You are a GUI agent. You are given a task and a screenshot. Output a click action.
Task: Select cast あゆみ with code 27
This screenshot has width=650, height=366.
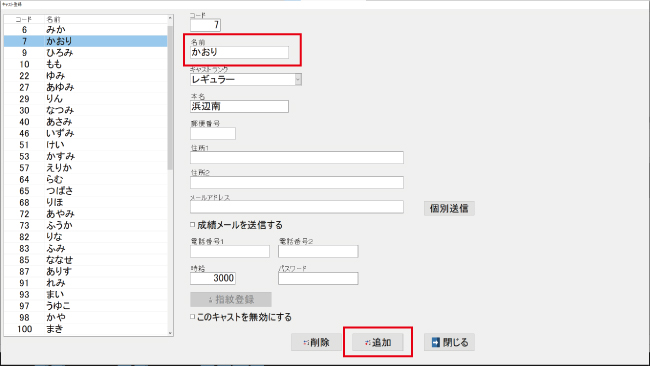[85, 87]
